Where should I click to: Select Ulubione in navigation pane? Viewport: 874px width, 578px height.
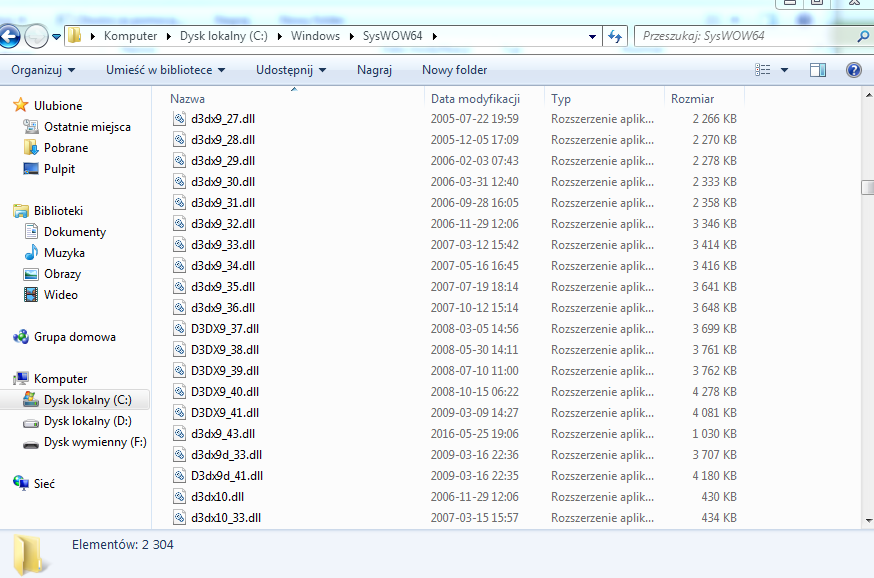pos(58,105)
